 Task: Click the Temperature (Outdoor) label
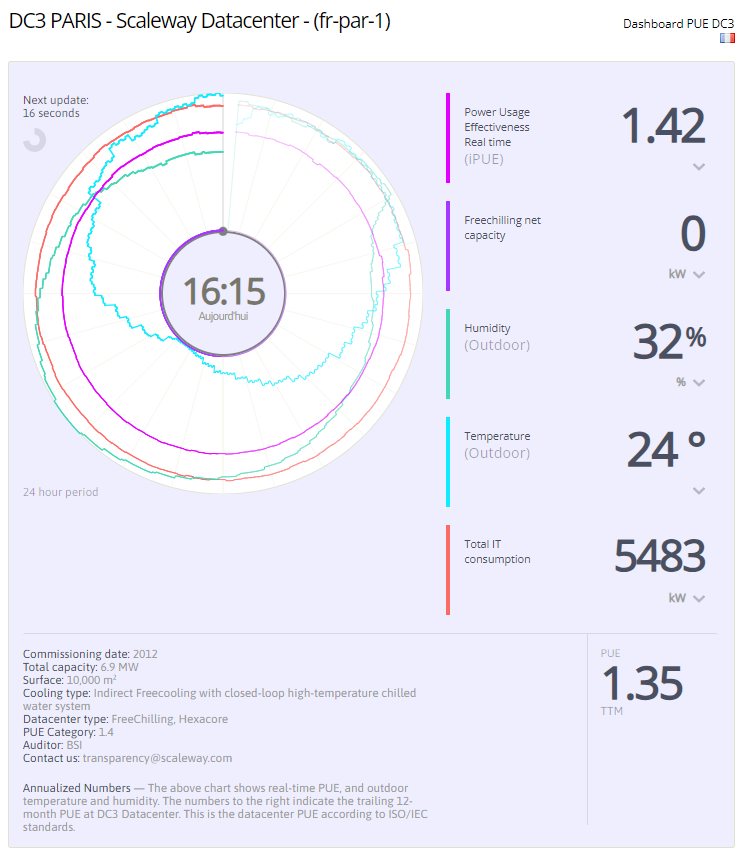click(x=497, y=445)
